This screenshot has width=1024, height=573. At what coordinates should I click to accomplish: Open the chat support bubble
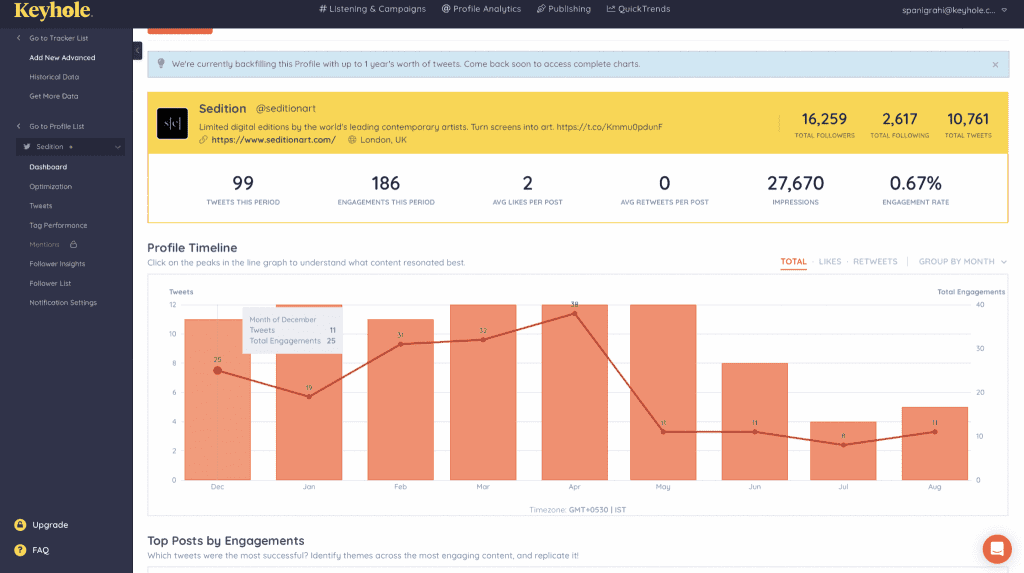(x=997, y=549)
